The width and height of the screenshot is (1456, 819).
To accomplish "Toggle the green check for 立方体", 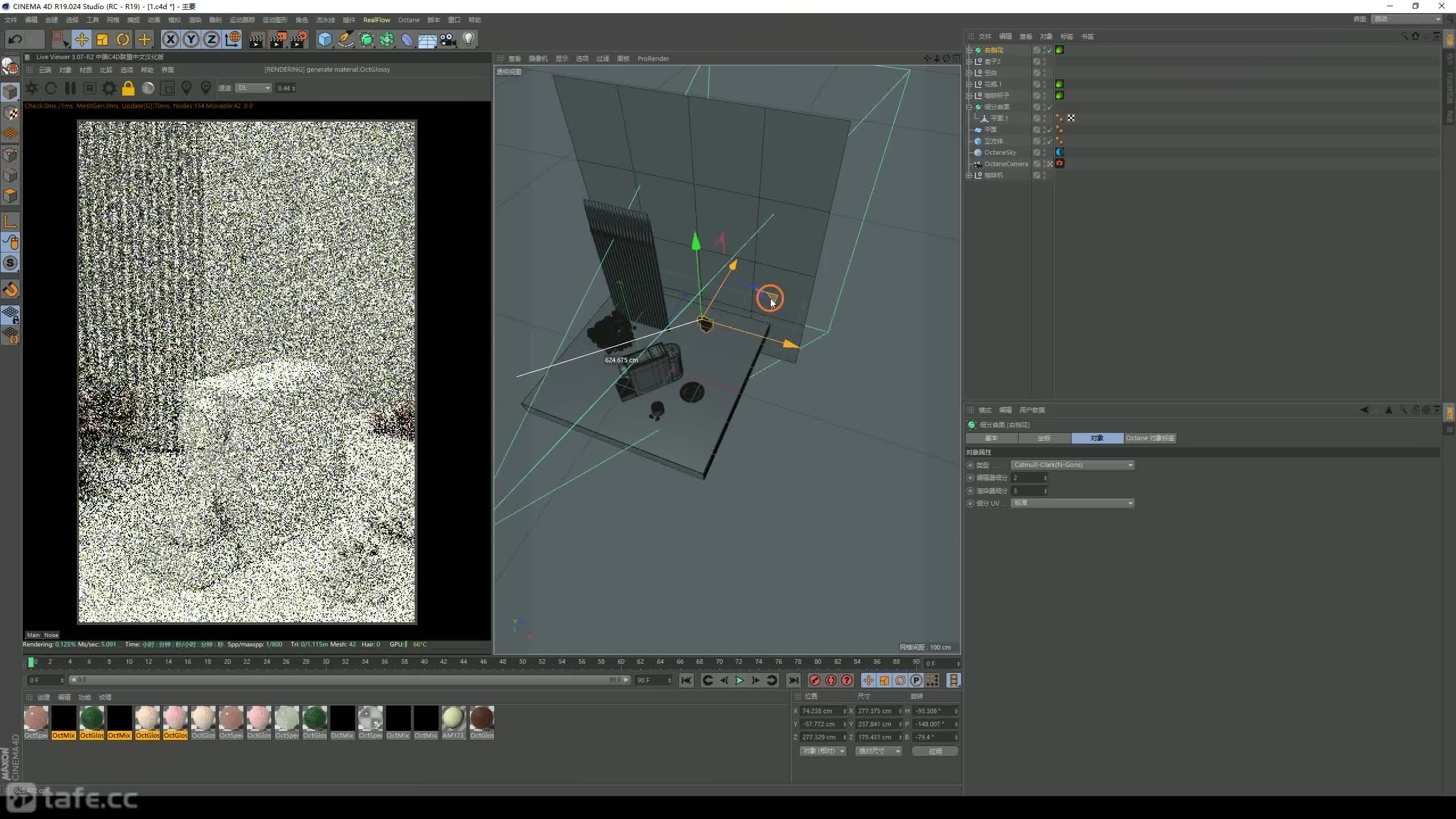I will (x=1050, y=141).
